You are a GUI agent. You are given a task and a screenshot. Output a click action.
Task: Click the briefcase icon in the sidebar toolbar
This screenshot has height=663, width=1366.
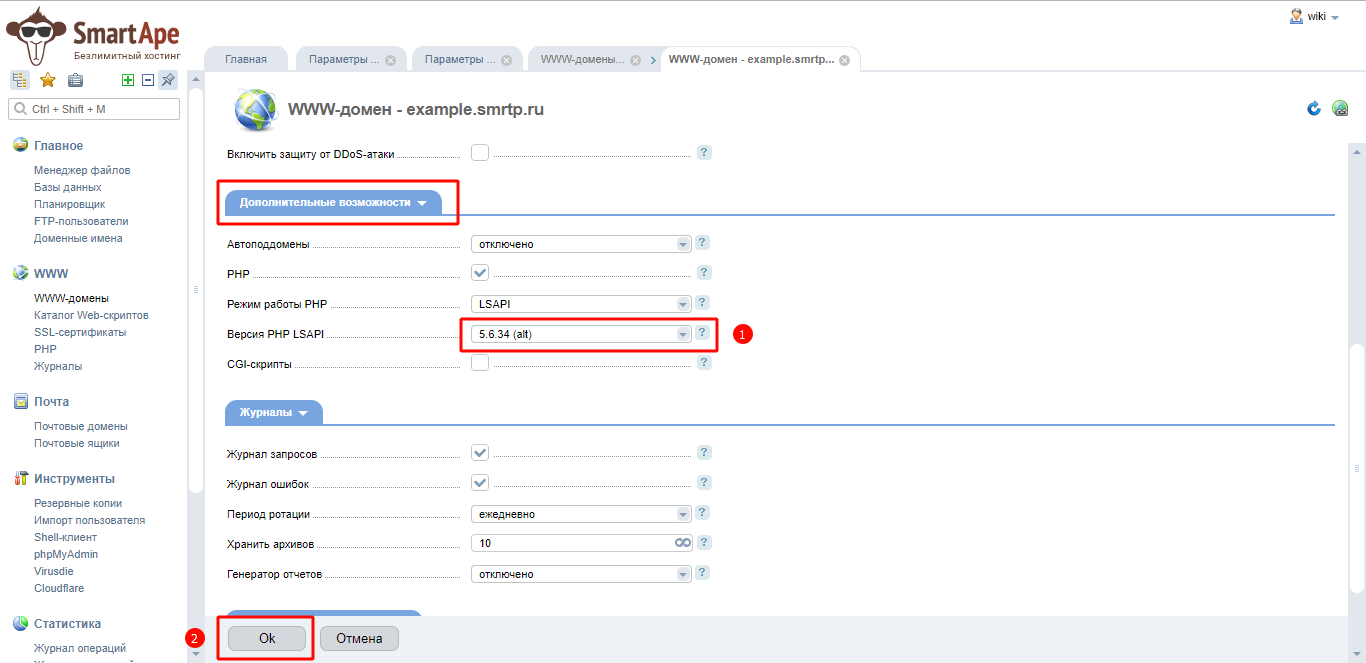tap(75, 81)
